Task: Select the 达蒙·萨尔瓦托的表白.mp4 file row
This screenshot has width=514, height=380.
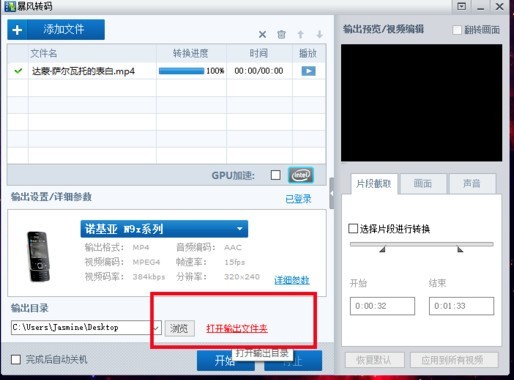Action: 166,71
